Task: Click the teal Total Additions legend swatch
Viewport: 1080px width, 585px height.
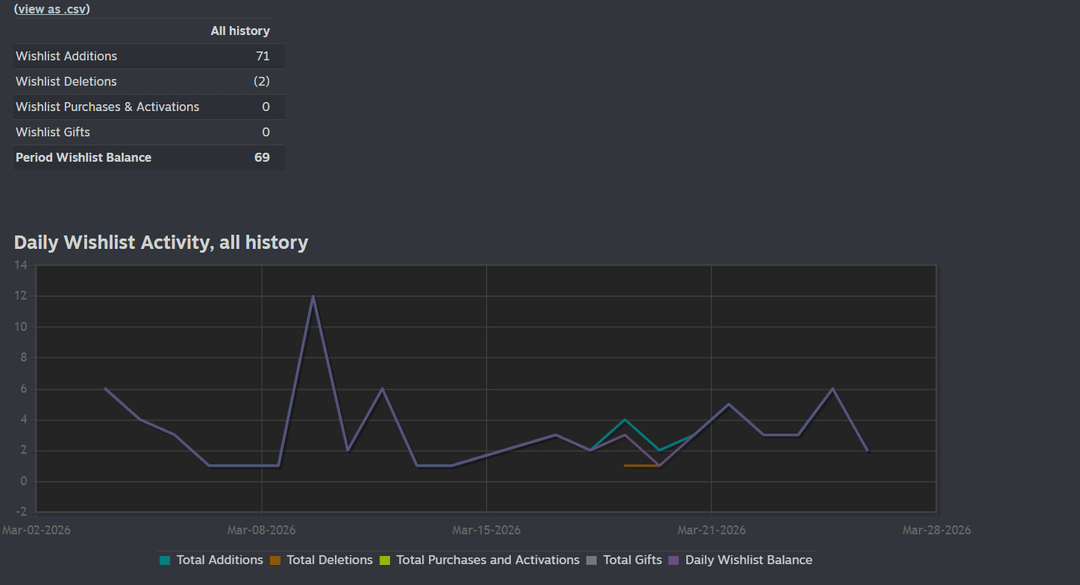Action: [x=165, y=560]
